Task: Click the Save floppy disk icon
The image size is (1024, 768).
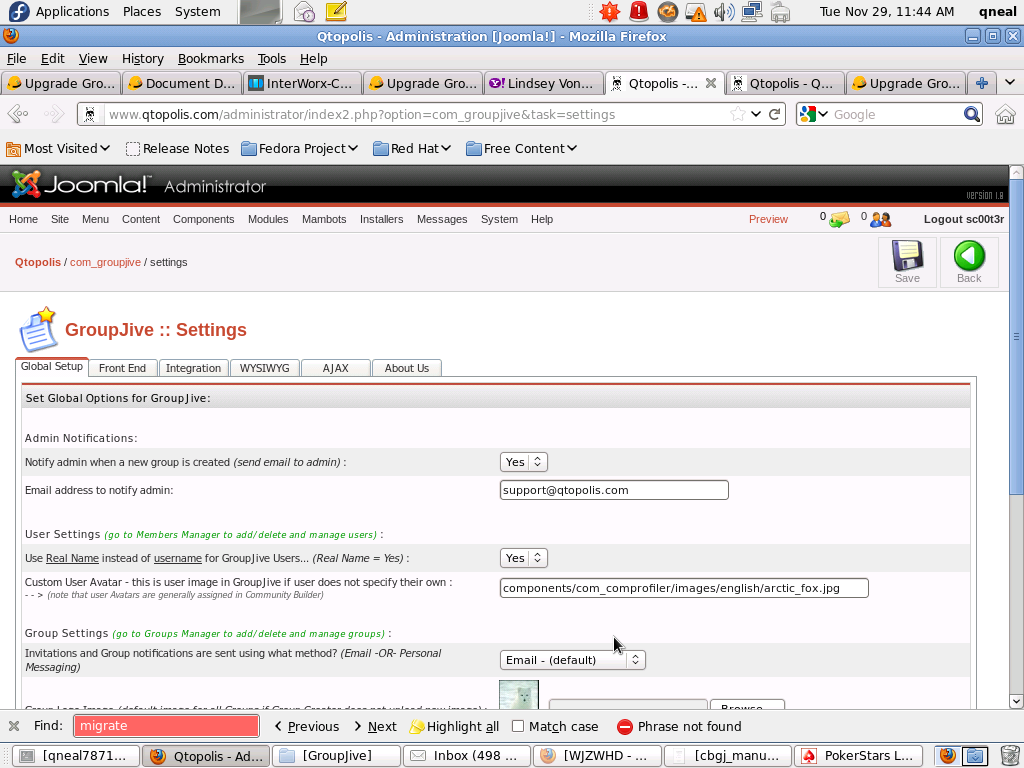Action: pyautogui.click(x=907, y=255)
